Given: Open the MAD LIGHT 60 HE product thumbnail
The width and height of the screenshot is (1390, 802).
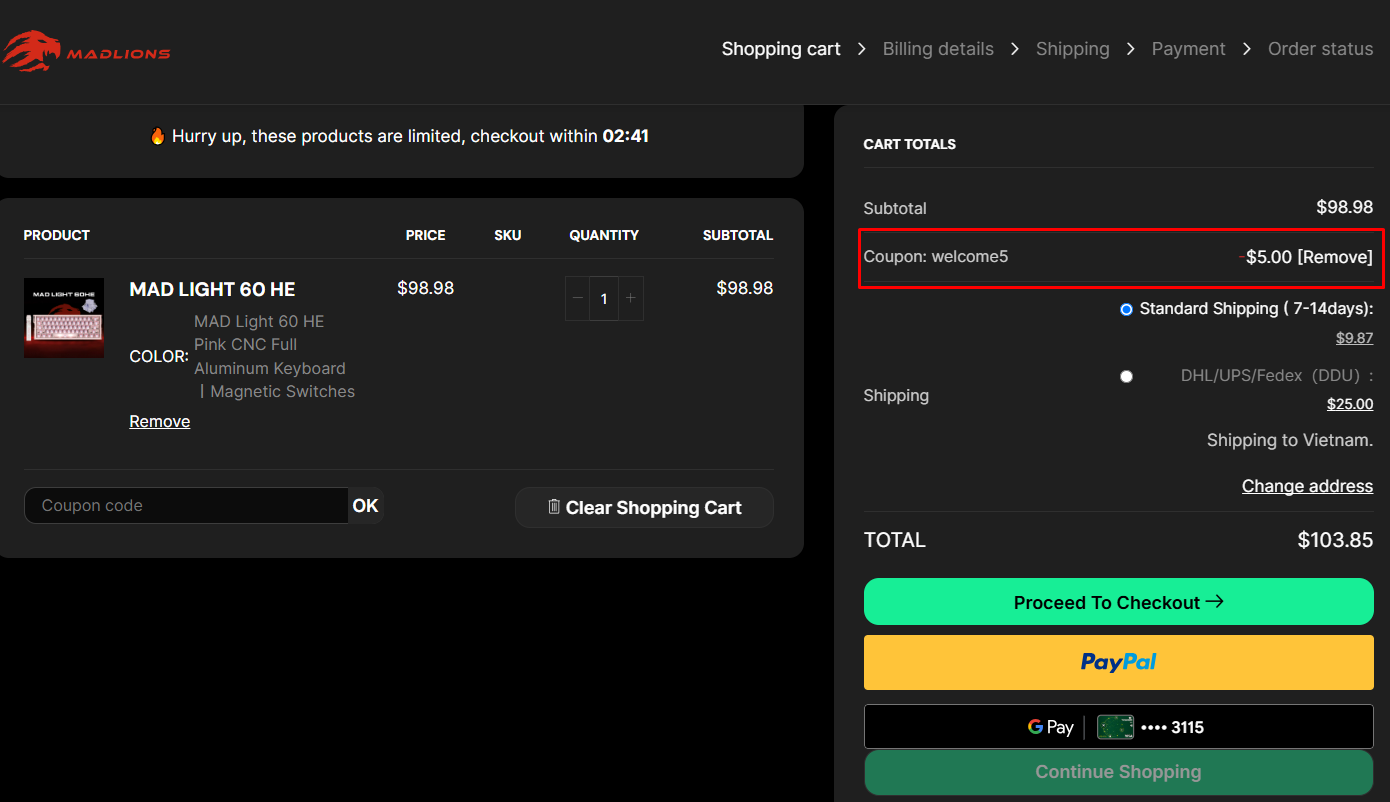Looking at the screenshot, I should [64, 318].
